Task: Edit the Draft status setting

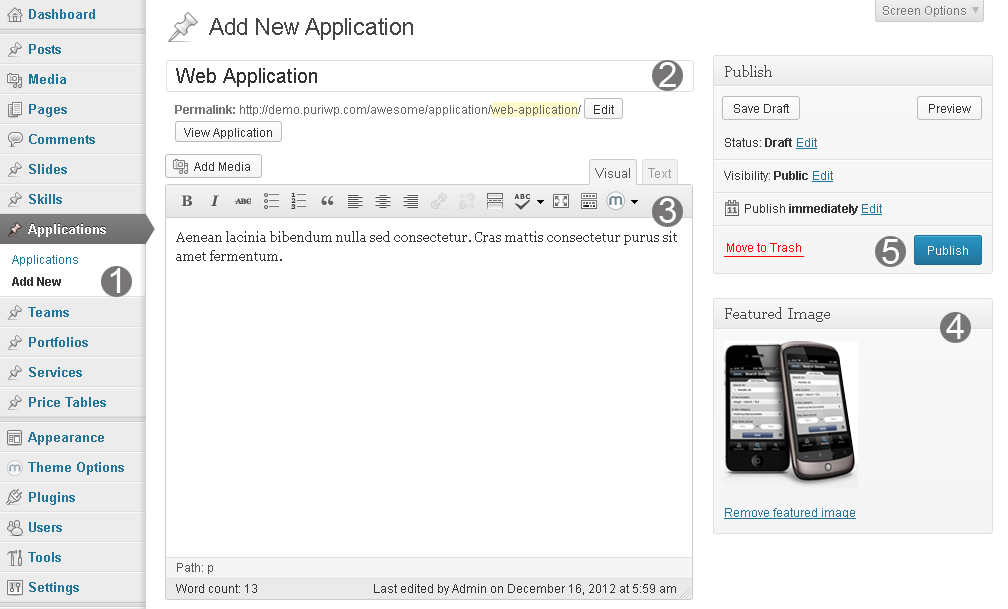Action: [x=806, y=143]
